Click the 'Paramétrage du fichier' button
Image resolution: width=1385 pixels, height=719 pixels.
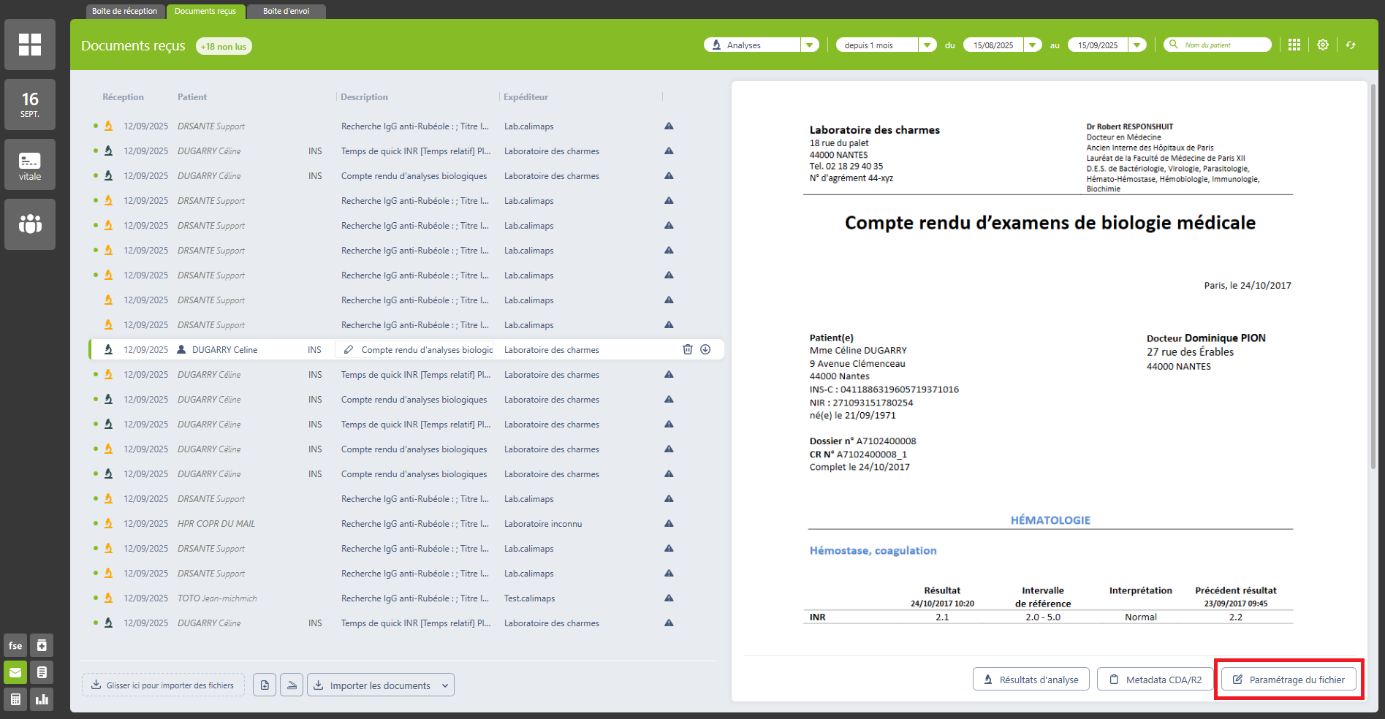1289,680
